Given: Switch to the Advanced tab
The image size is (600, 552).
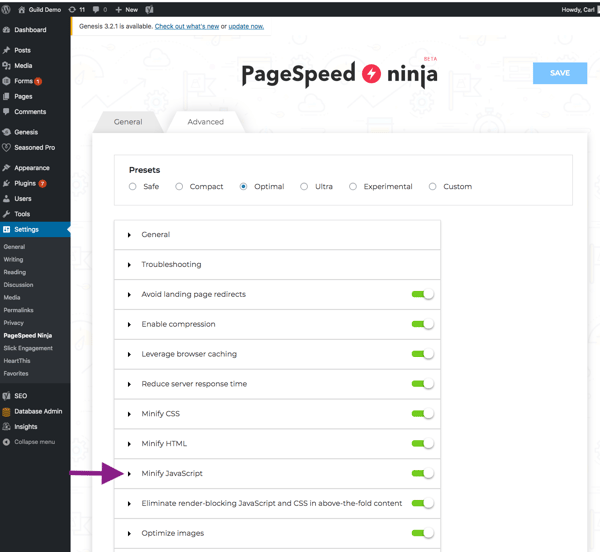Looking at the screenshot, I should [205, 122].
